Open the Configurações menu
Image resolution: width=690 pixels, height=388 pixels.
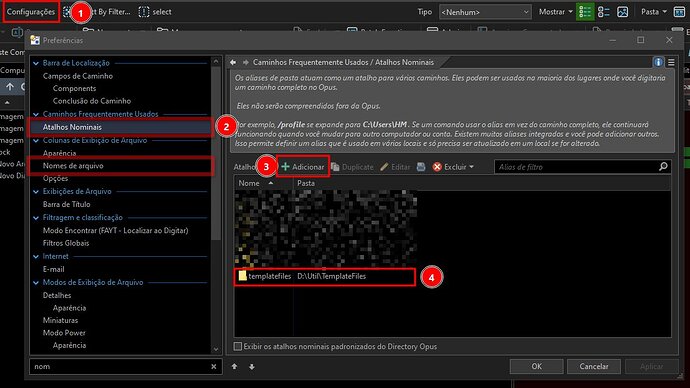coord(31,12)
